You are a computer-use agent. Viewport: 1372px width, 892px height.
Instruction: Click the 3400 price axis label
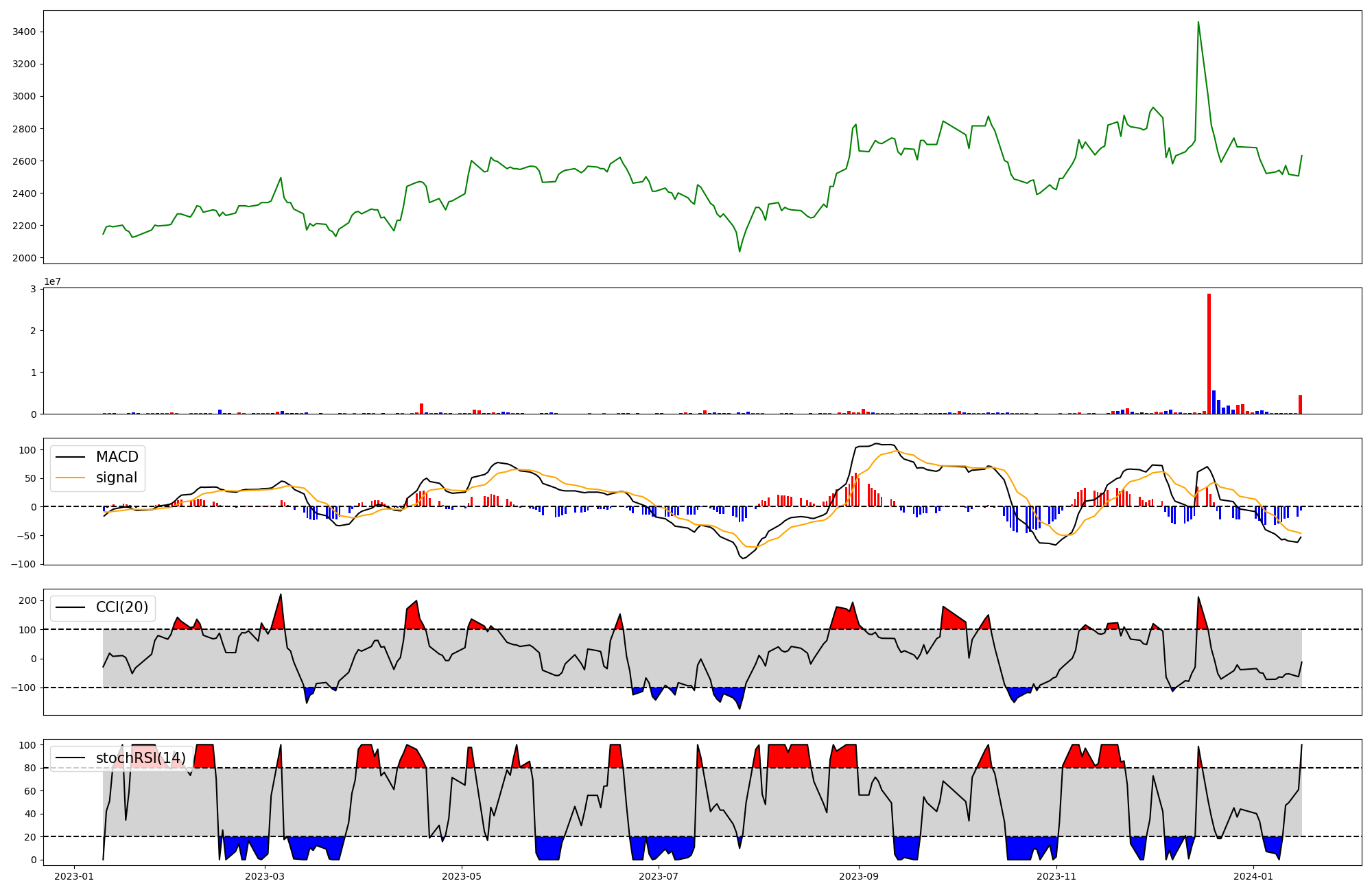(24, 32)
